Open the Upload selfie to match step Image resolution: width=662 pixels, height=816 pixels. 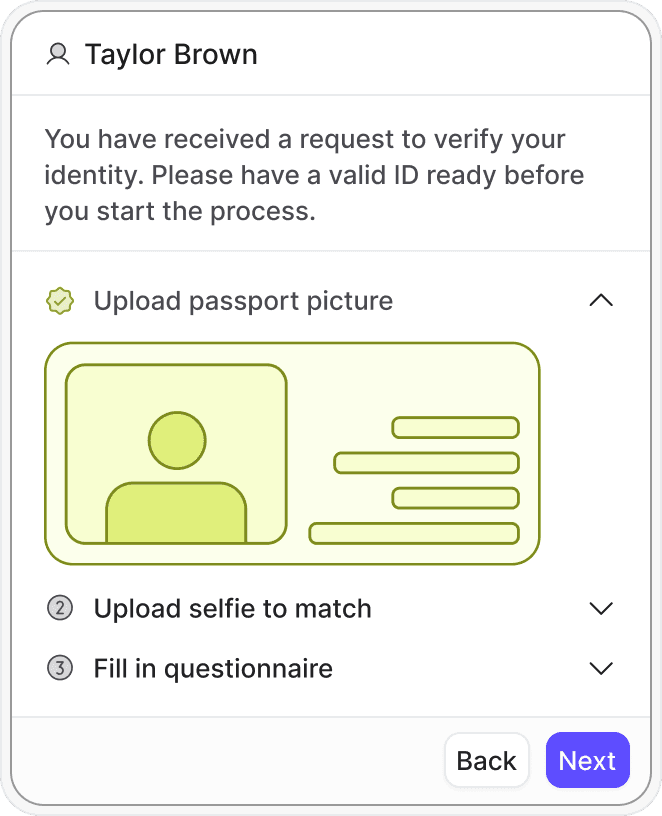[233, 608]
